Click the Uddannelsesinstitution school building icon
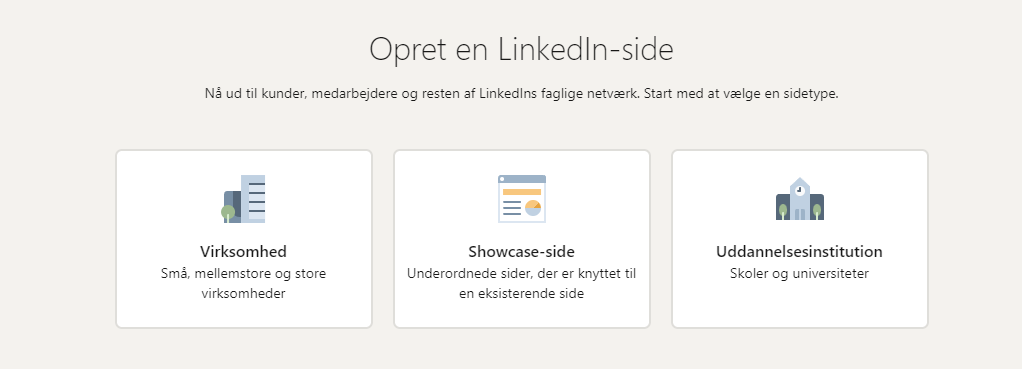 click(800, 199)
